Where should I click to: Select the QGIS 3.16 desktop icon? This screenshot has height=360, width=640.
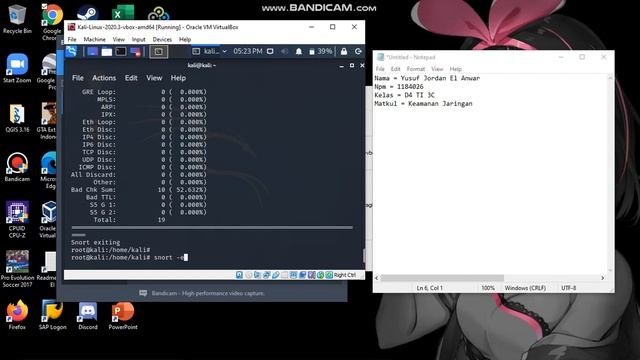pos(17,118)
